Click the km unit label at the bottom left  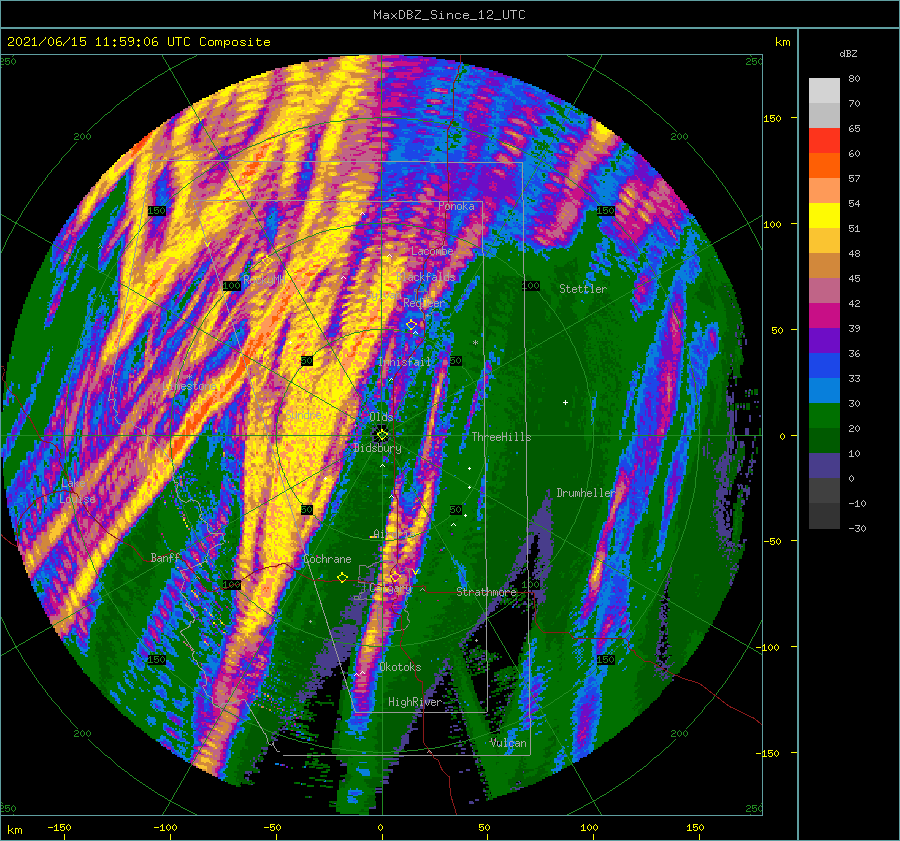point(14,830)
